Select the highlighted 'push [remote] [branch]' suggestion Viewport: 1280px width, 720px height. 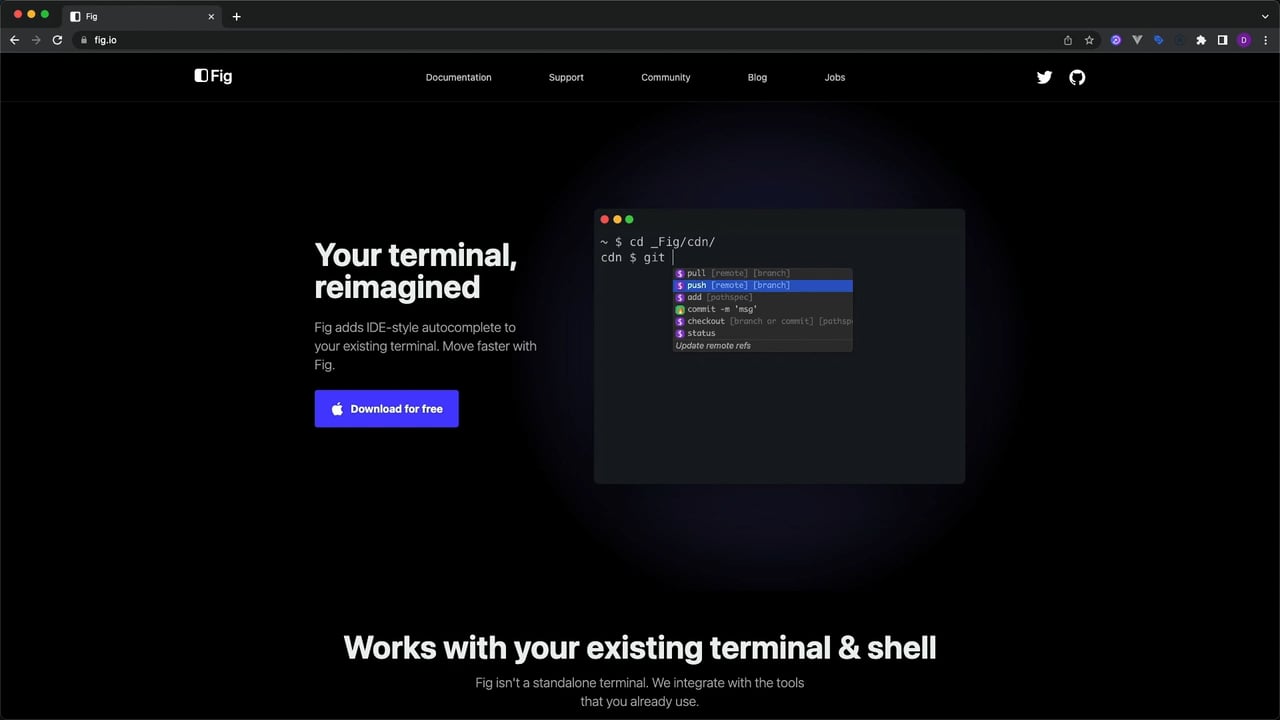tap(763, 285)
